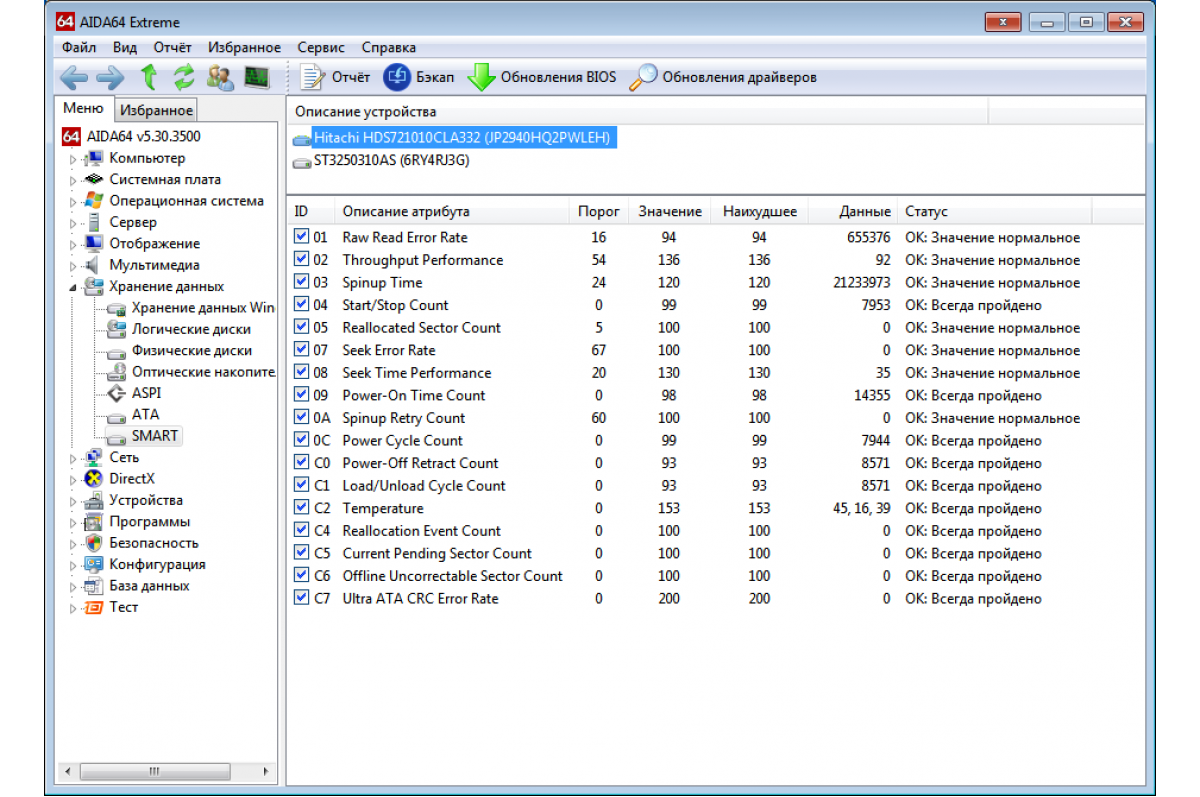
Task: Open the users icon in toolbar
Action: pyautogui.click(x=220, y=77)
